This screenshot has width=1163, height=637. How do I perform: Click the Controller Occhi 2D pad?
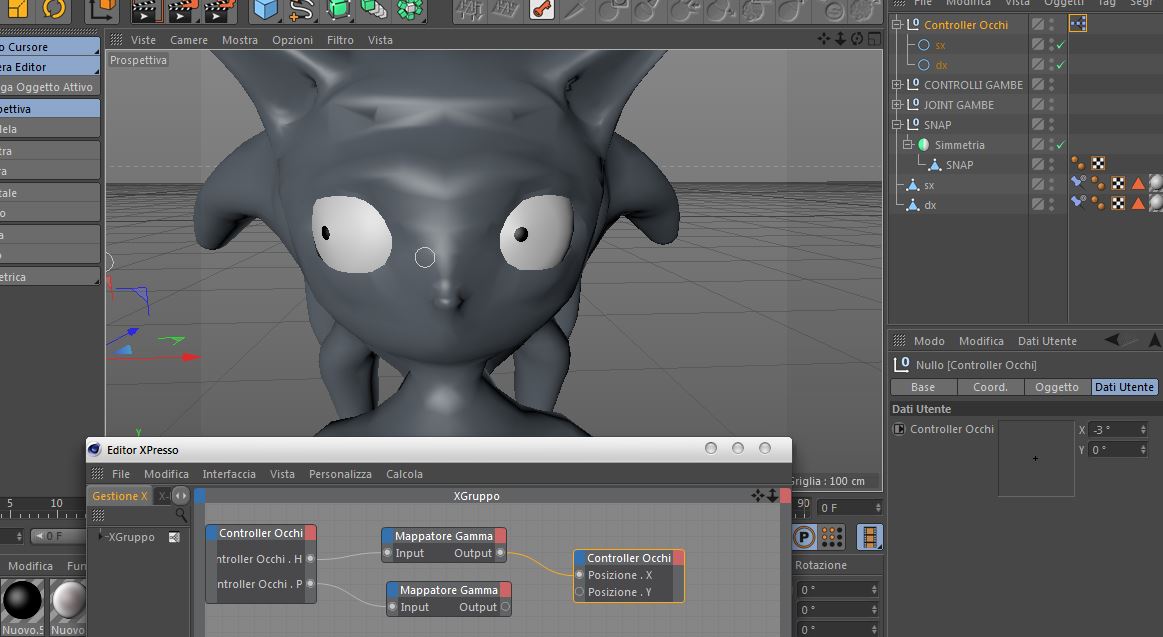pyautogui.click(x=1036, y=458)
